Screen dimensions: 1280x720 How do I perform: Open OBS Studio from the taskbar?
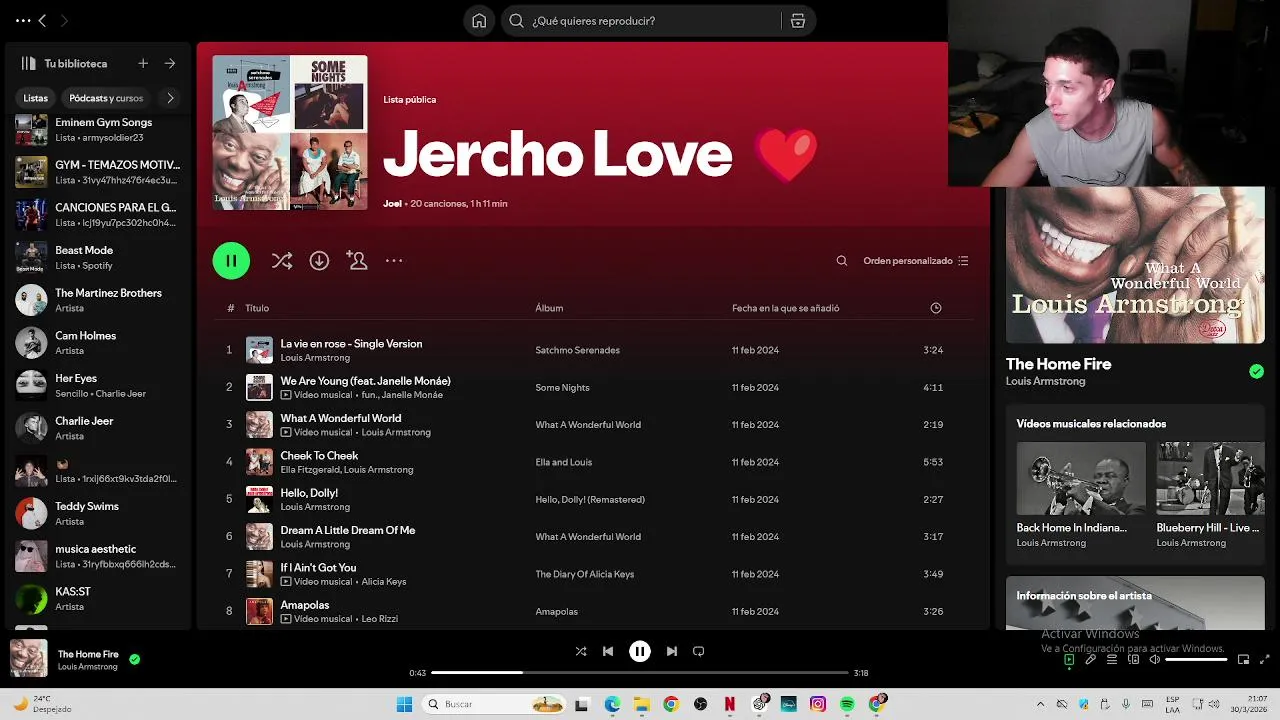point(700,704)
